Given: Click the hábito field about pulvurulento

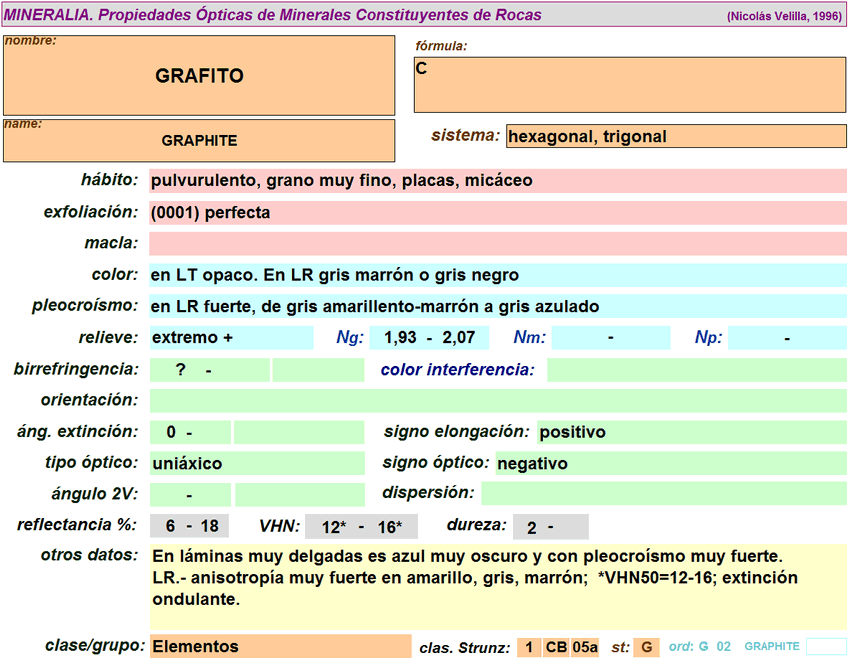Looking at the screenshot, I should pos(498,181).
